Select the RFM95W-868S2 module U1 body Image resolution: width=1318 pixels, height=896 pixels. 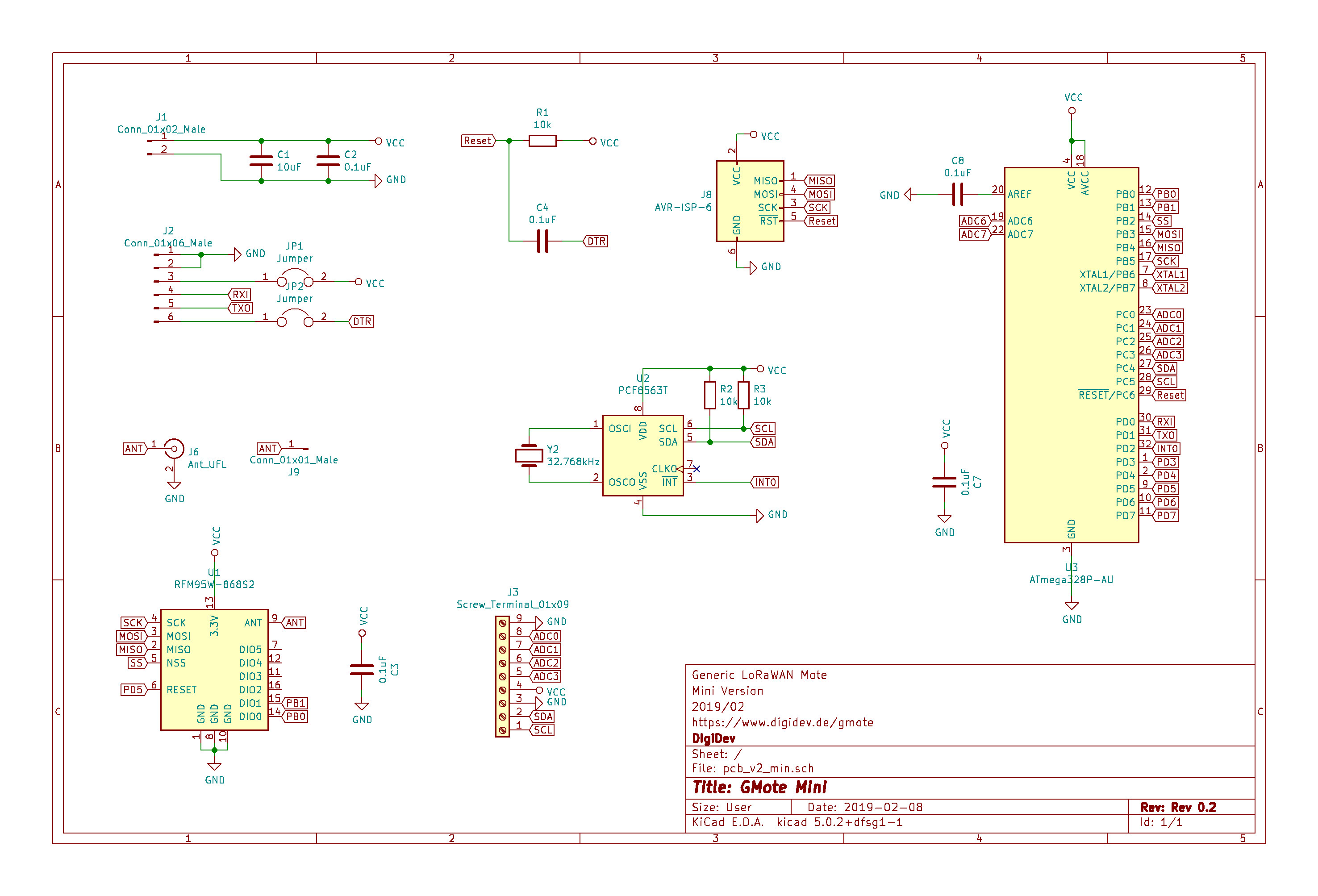pyautogui.click(x=214, y=670)
